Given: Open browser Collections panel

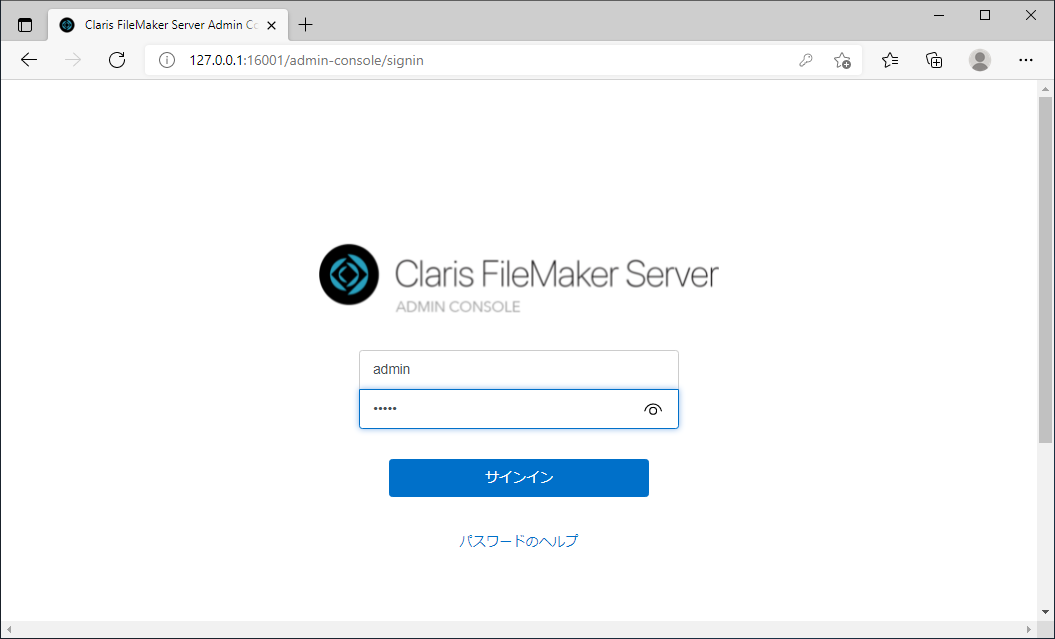Looking at the screenshot, I should click(x=934, y=60).
